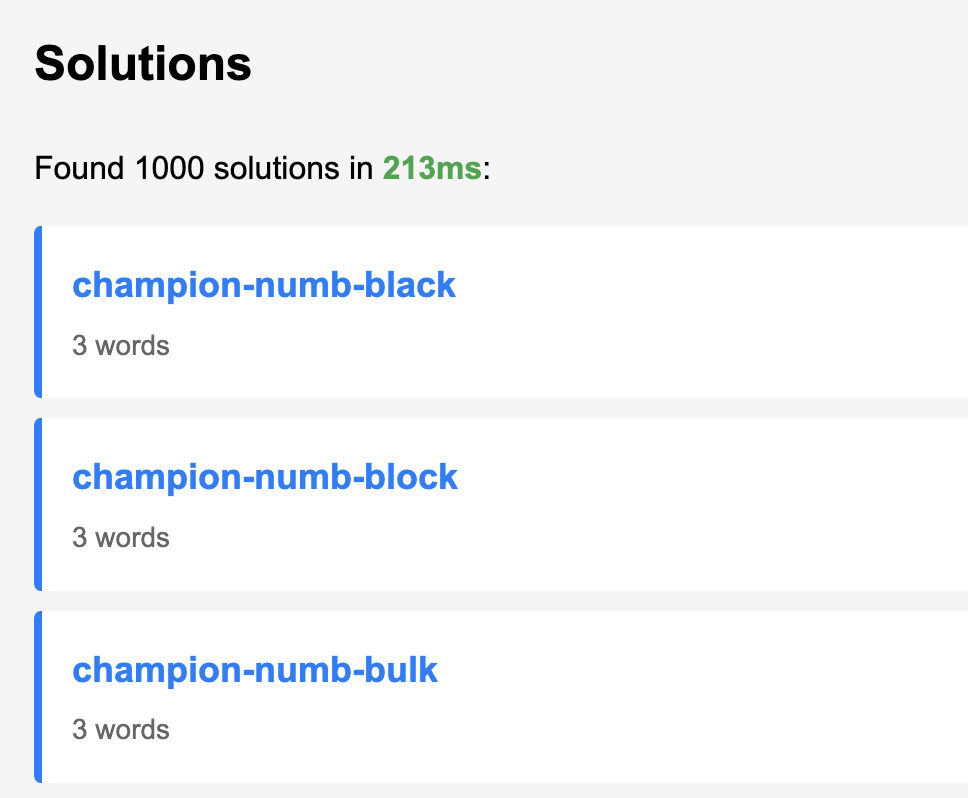The image size is (968, 798).
Task: Click the blue accent bar of second card
Action: click(x=38, y=504)
